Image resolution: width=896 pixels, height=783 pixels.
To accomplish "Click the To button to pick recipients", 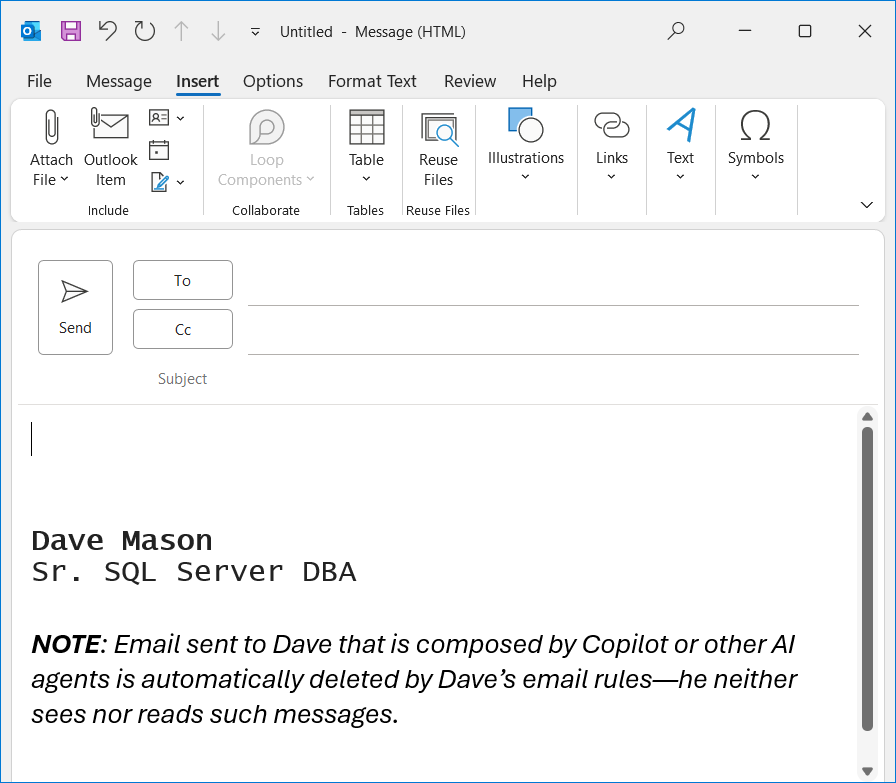I will (183, 280).
